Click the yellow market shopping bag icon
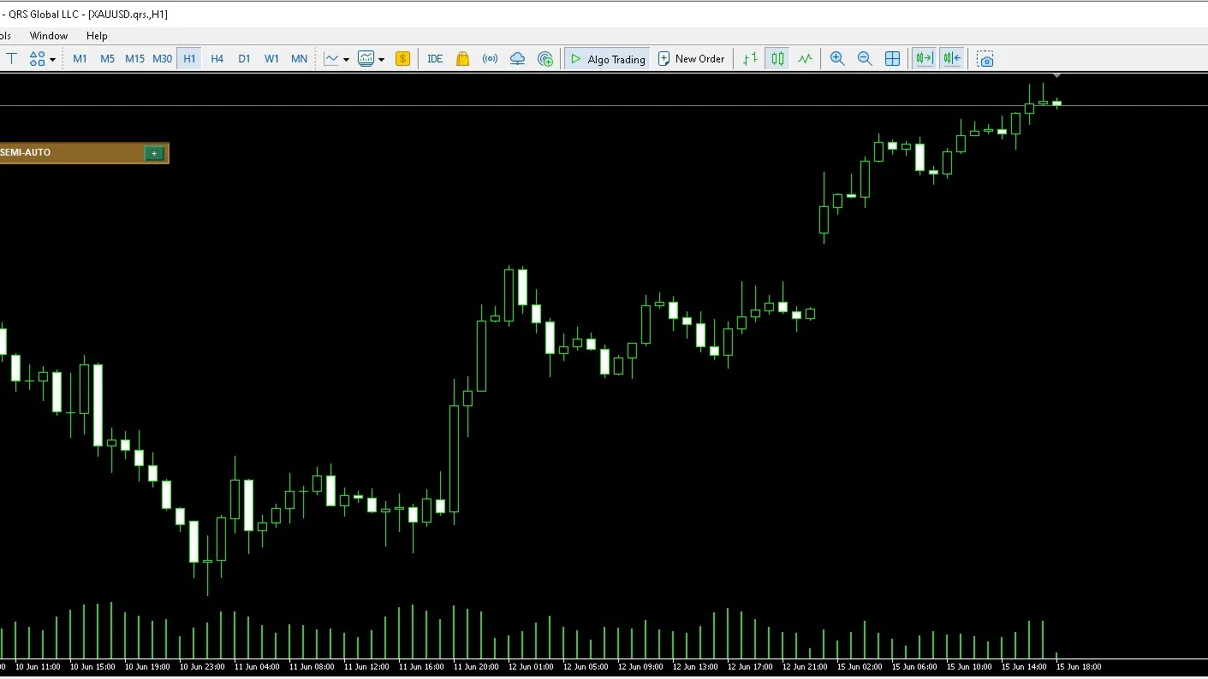 463,59
